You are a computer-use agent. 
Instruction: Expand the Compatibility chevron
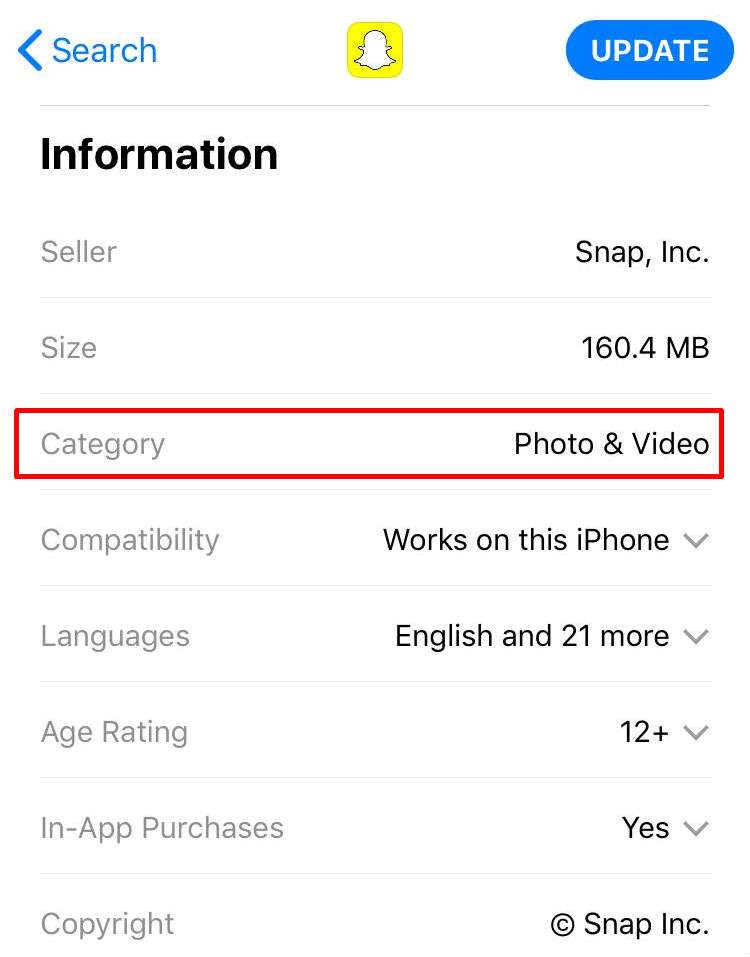[x=695, y=541]
